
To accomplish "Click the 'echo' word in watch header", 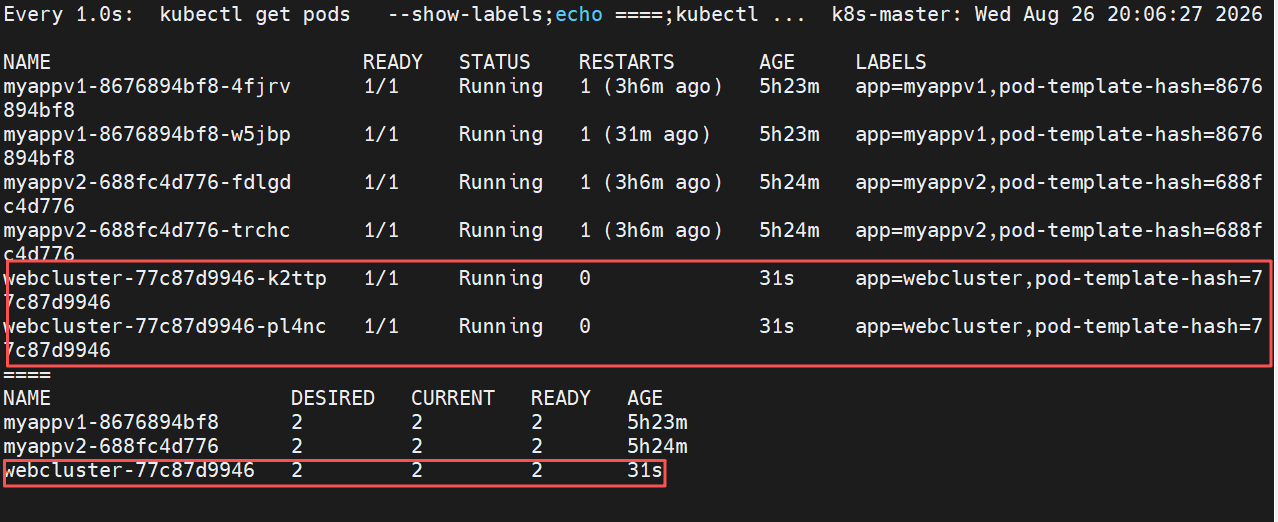I will [579, 15].
